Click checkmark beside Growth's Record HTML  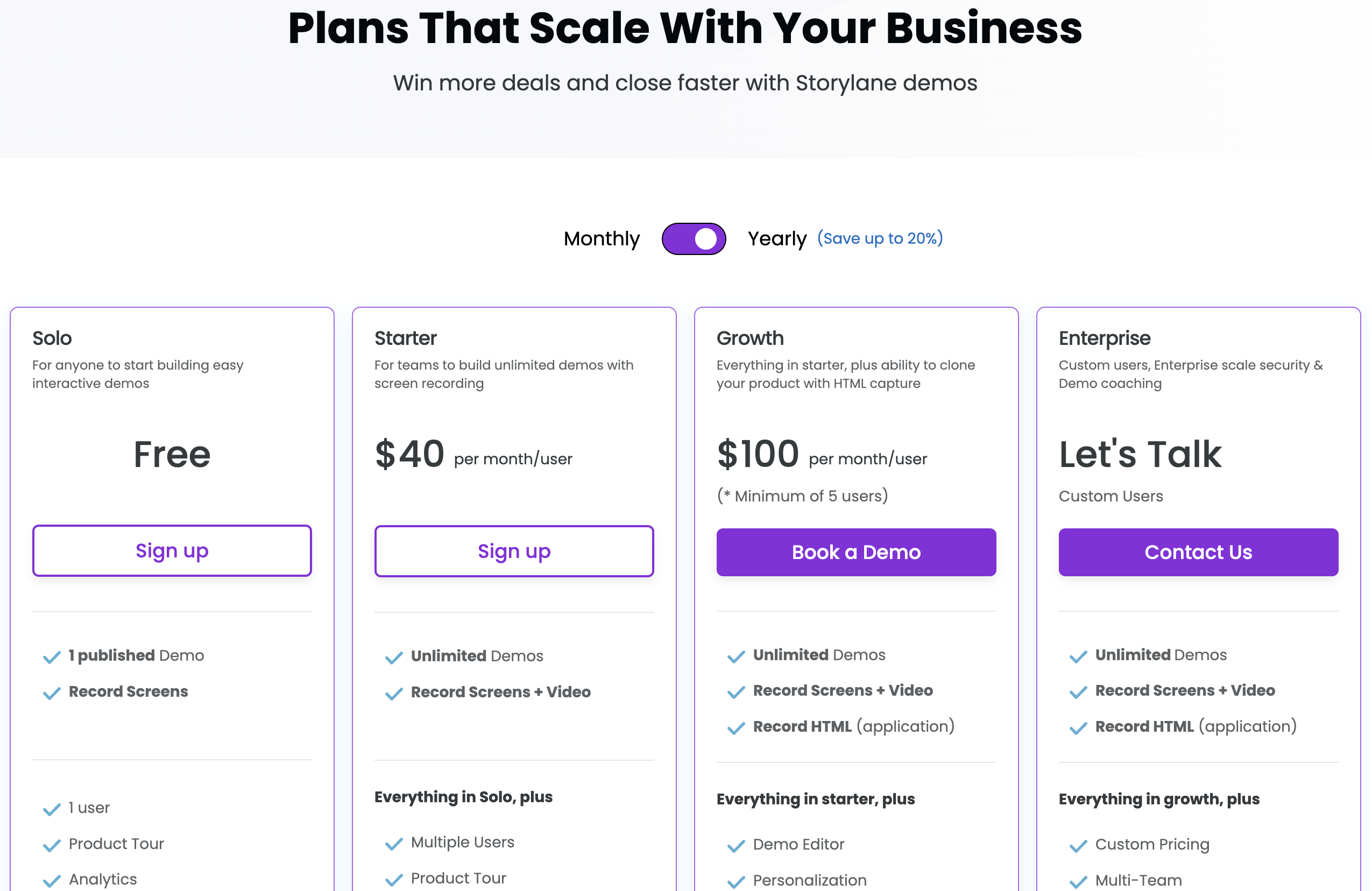736,728
